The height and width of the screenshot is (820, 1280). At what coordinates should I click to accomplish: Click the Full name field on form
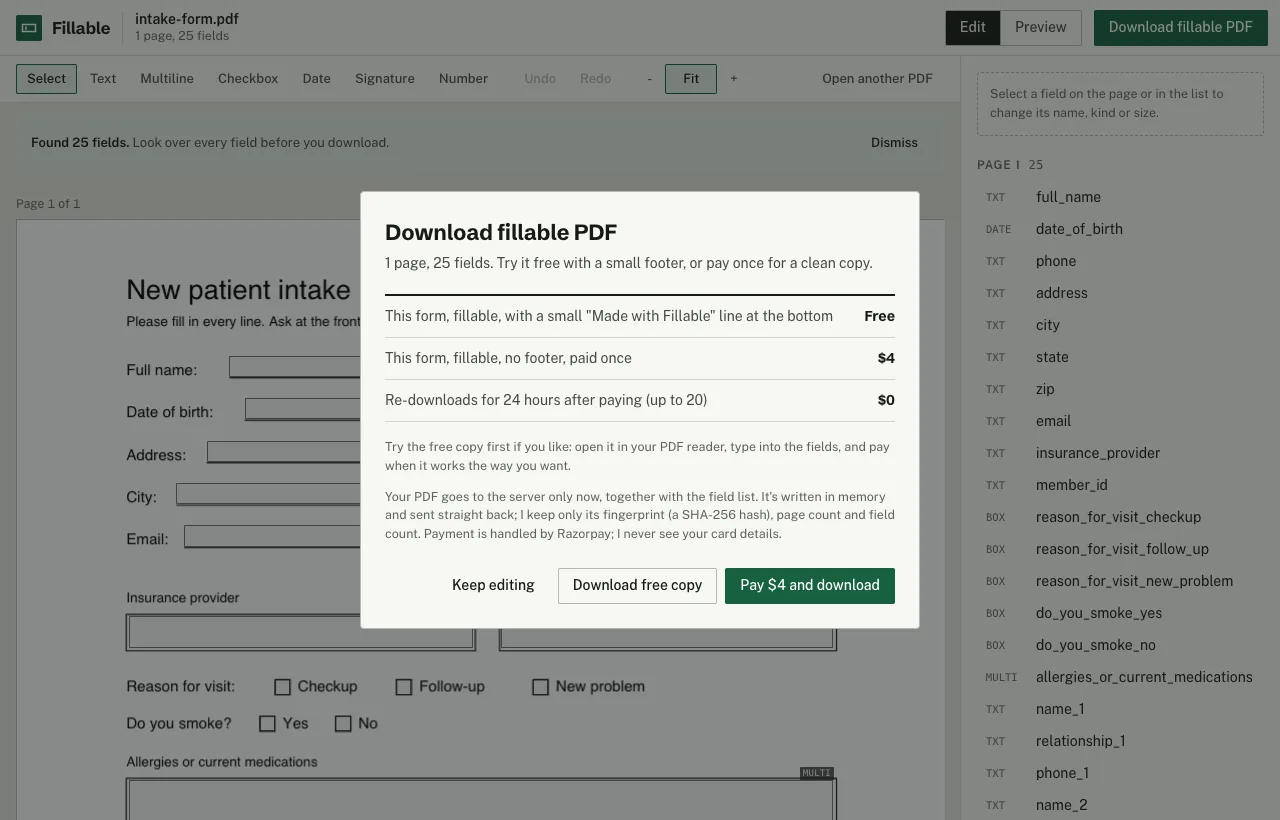pyautogui.click(x=295, y=367)
